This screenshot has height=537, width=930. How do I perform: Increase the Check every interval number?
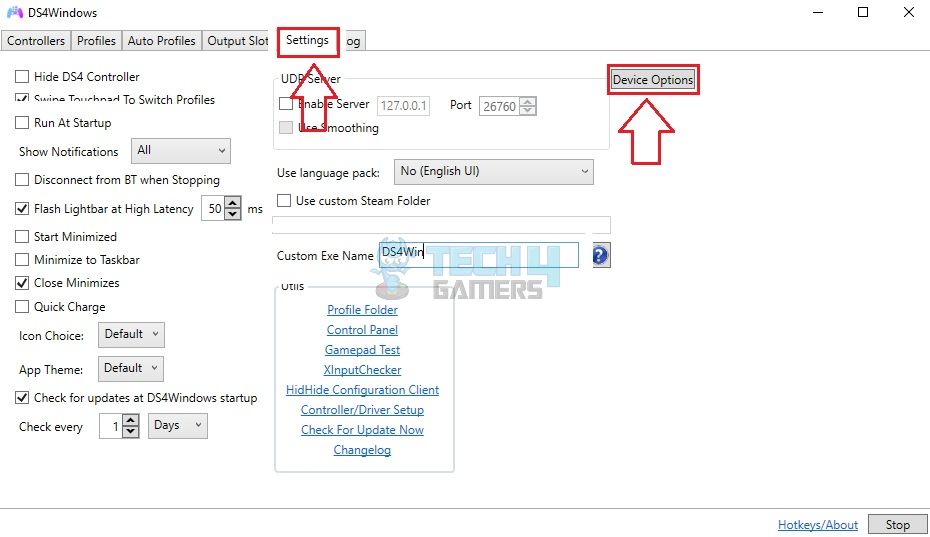coord(130,420)
